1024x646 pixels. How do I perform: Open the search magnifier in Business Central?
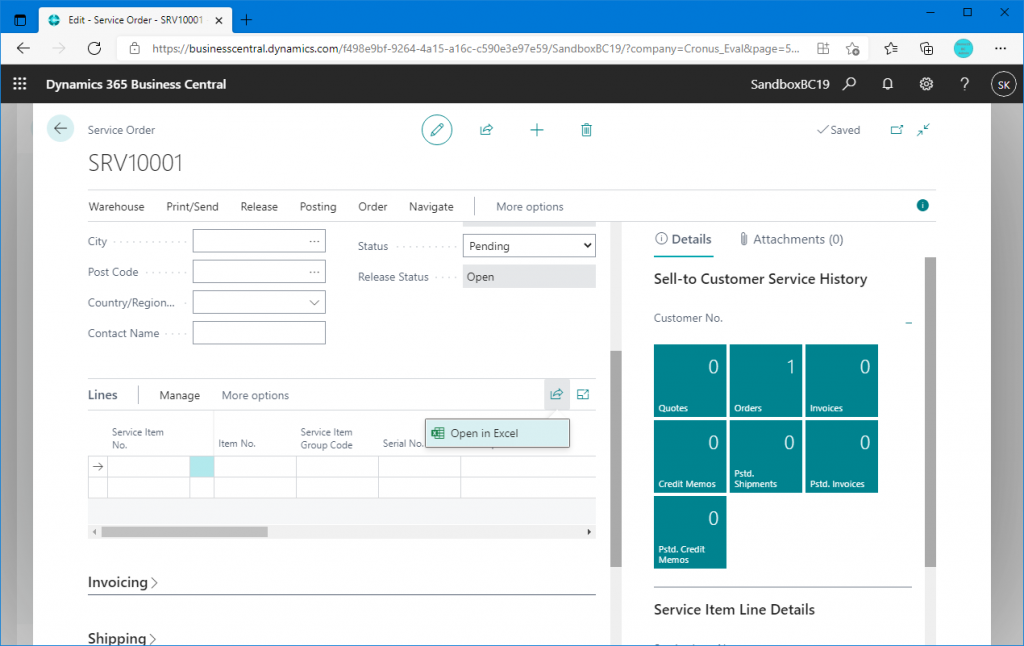point(849,84)
